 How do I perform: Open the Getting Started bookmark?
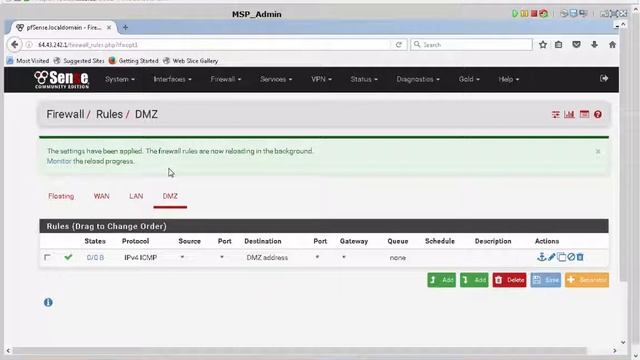pos(133,61)
